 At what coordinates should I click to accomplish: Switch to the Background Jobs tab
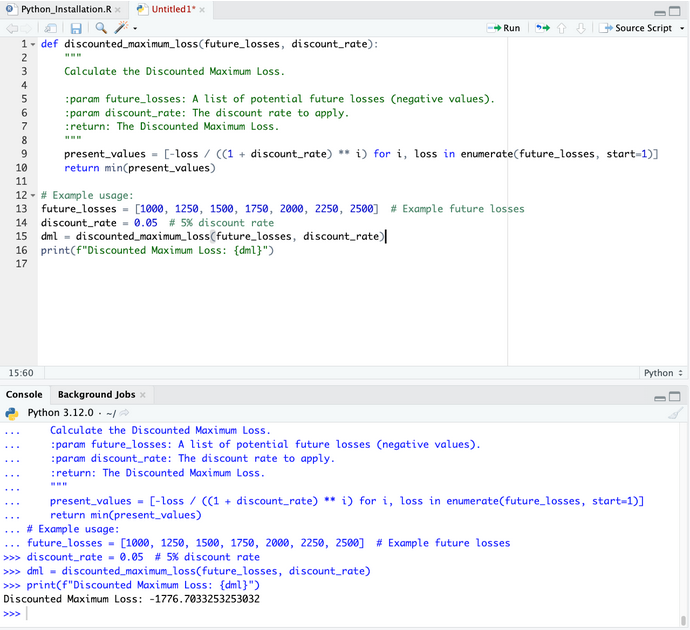click(x=96, y=395)
